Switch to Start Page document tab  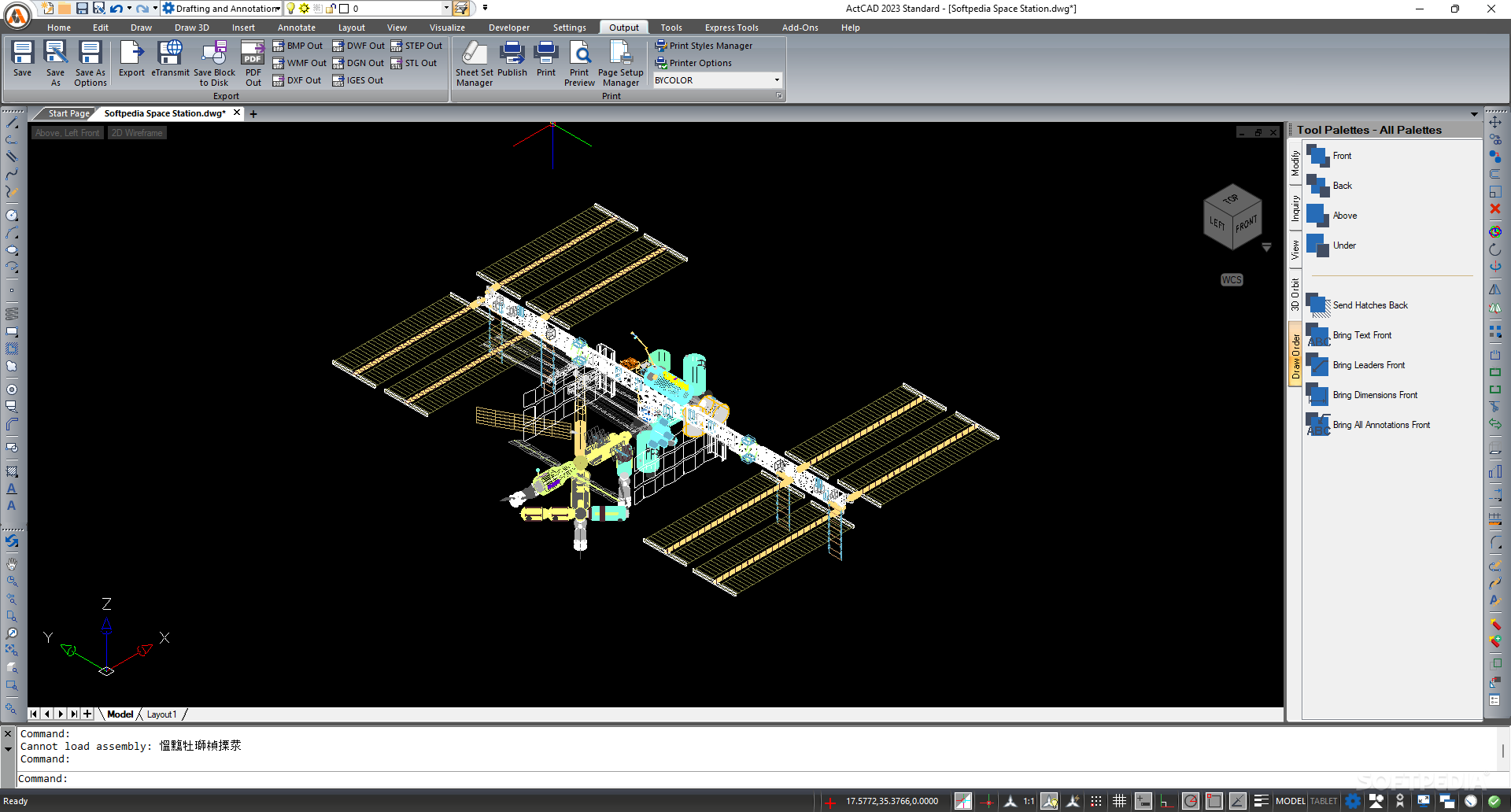coord(68,113)
